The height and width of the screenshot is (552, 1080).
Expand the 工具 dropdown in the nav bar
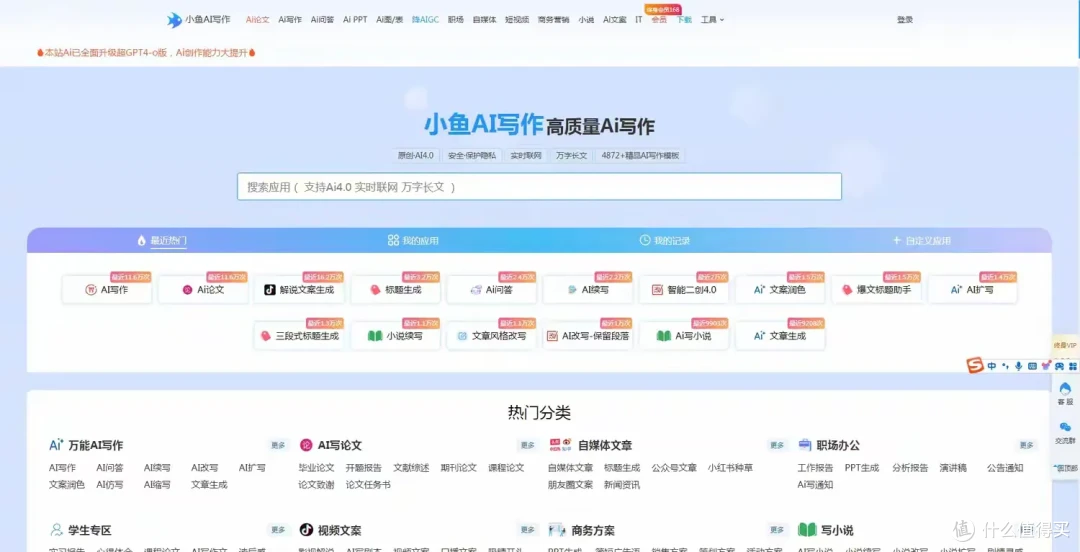pos(712,20)
